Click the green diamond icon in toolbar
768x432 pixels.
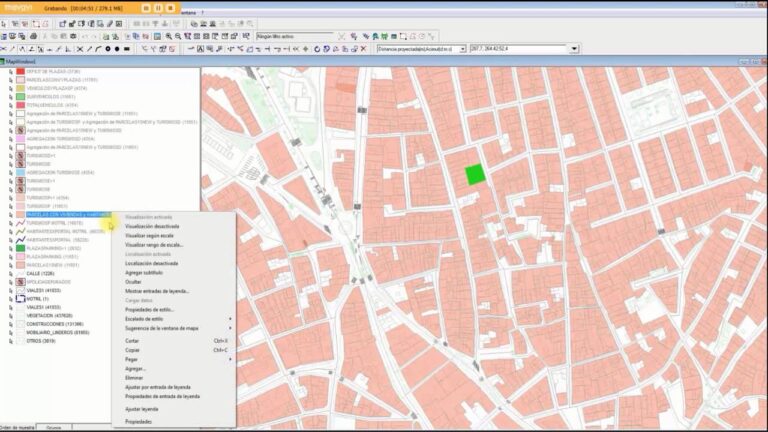pyautogui.click(x=306, y=49)
